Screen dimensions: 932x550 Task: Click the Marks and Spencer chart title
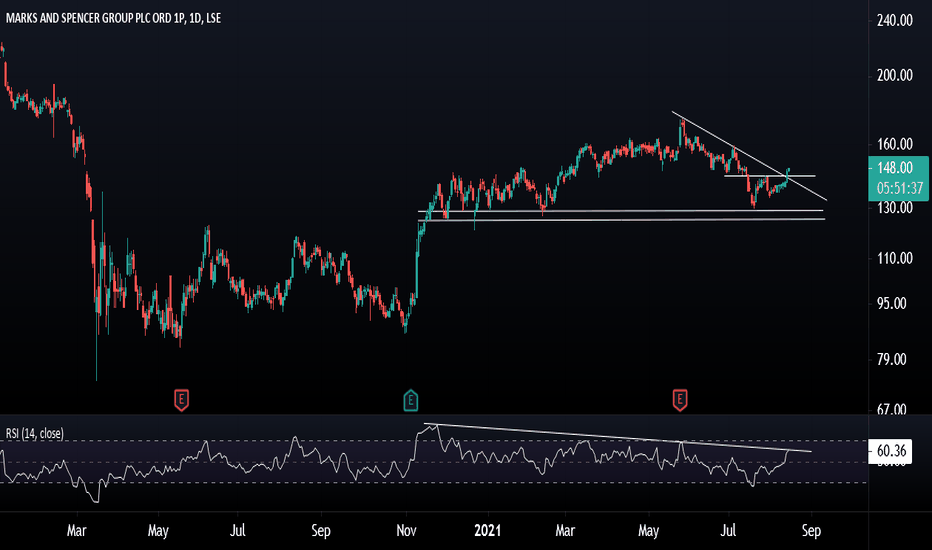tap(113, 18)
